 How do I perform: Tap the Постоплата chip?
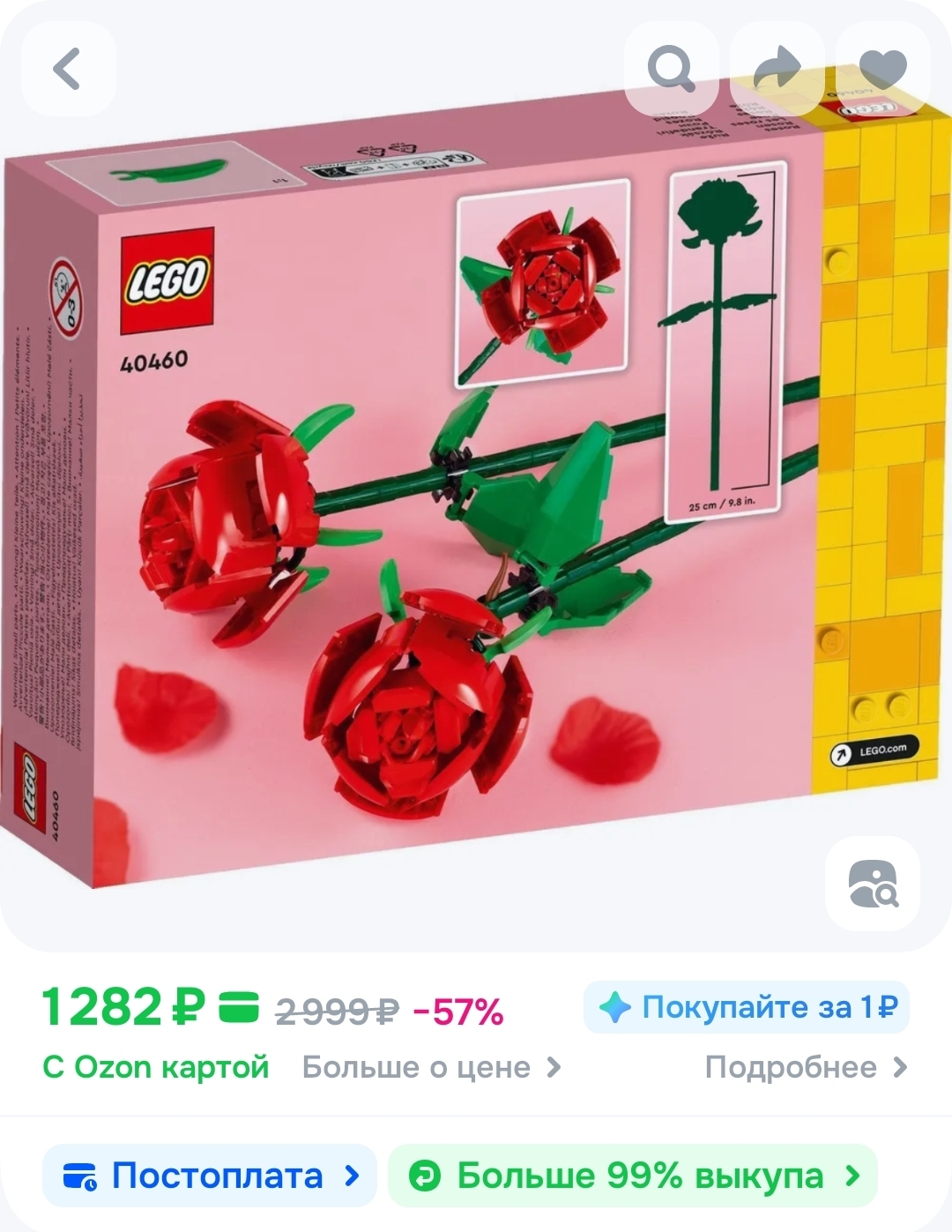[x=210, y=1176]
